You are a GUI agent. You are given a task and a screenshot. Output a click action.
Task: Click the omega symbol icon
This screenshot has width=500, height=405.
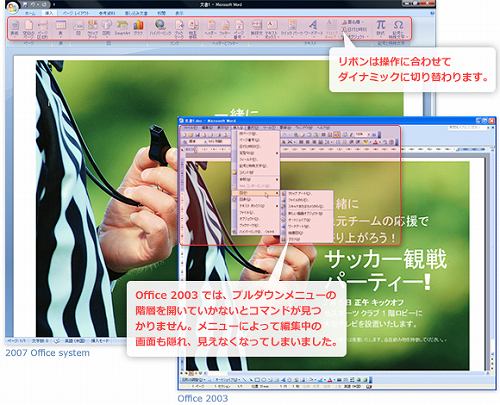coord(398,28)
